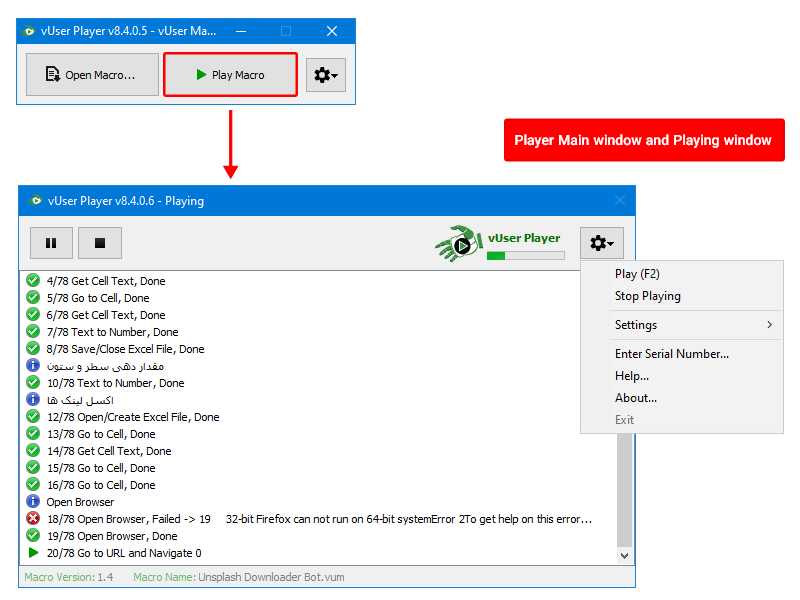Click the Open Macro button
The image size is (800, 600).
[x=92, y=74]
